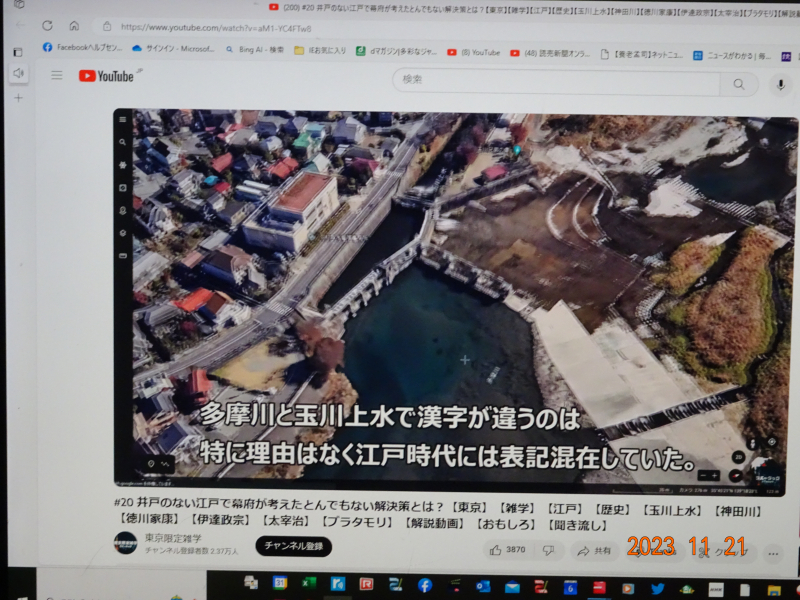Click the red compass on the map
Viewport: 800px width, 600px height.
pos(735,476)
